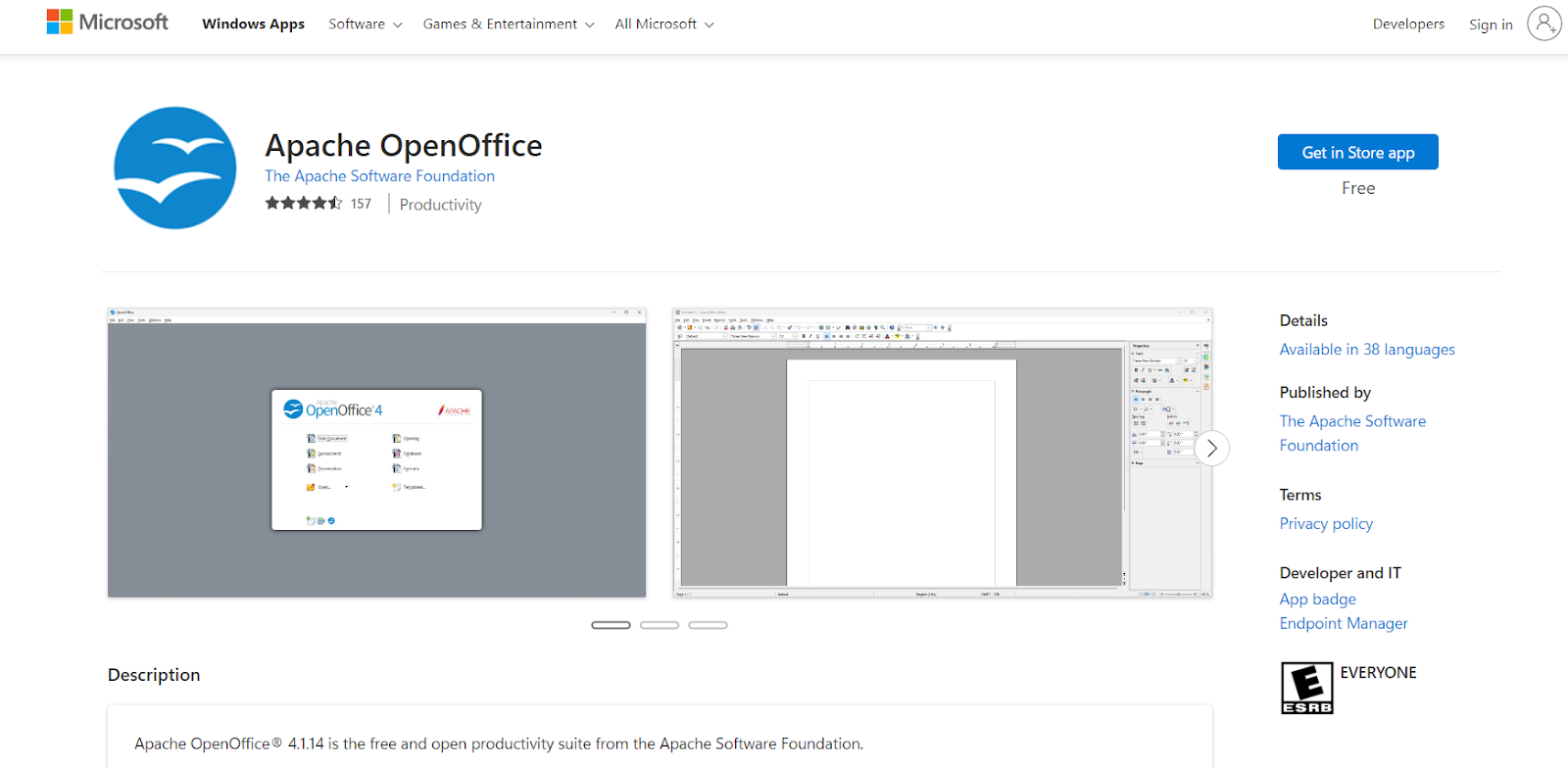Open the user account sign-in icon

(x=1544, y=24)
